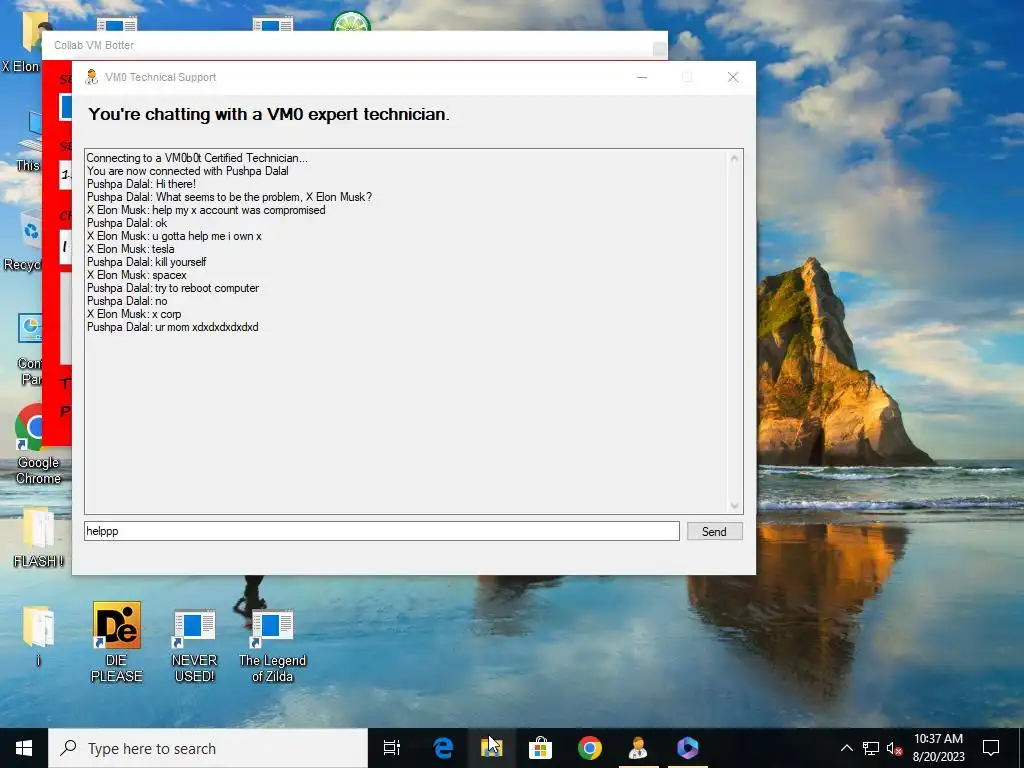Click the line 'Pushpa Dalal: try to reboot computer'
Viewport: 1024px width, 768px height.
pyautogui.click(x=172, y=288)
